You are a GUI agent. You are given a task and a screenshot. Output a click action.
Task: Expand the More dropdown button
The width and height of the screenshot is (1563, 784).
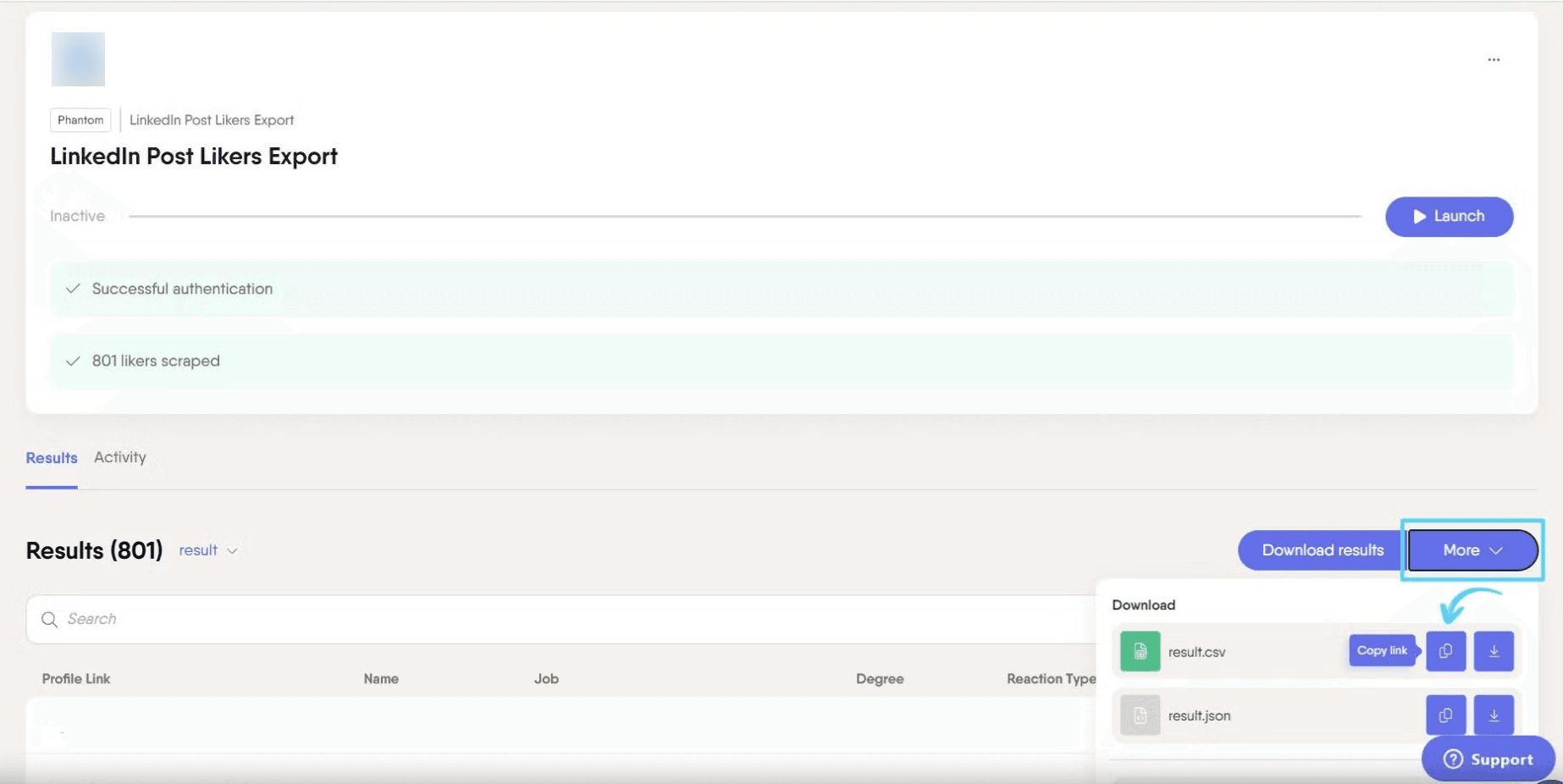pyautogui.click(x=1472, y=550)
